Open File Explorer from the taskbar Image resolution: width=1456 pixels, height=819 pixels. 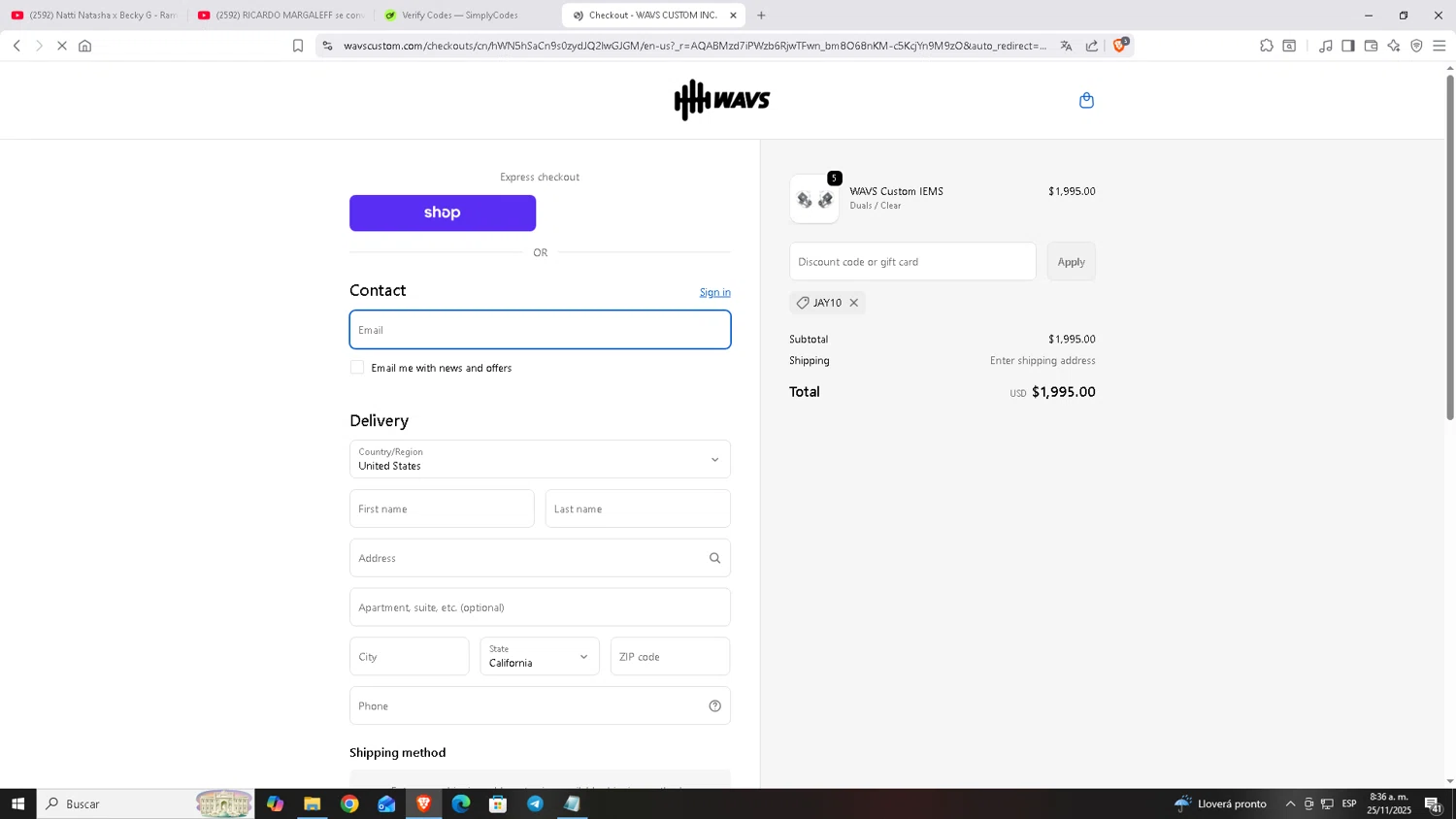pyautogui.click(x=312, y=803)
